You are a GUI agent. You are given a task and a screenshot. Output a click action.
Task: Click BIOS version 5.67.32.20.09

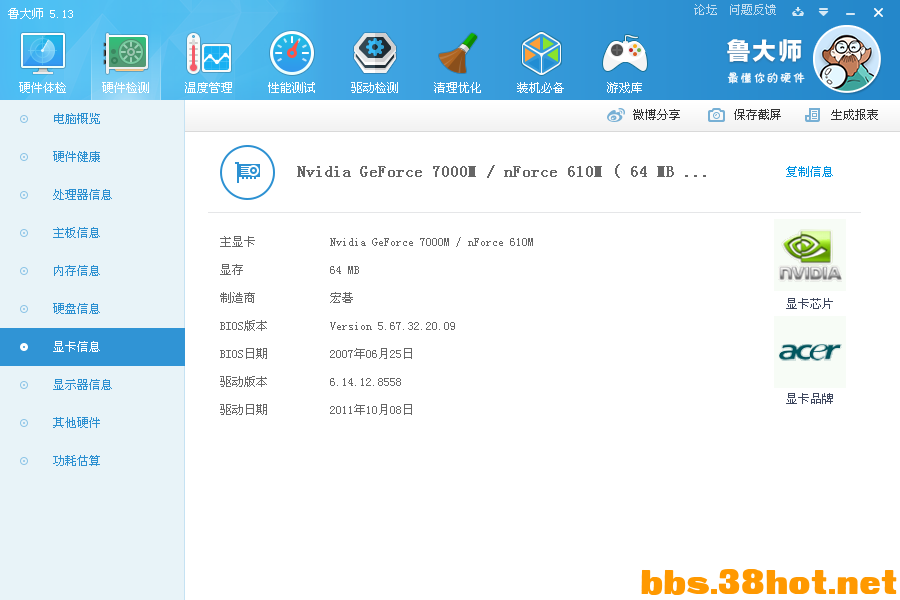click(x=392, y=326)
